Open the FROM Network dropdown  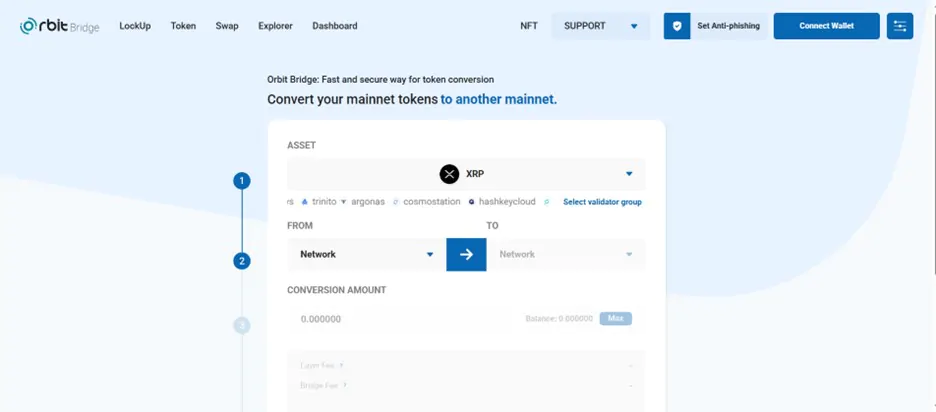coord(367,254)
